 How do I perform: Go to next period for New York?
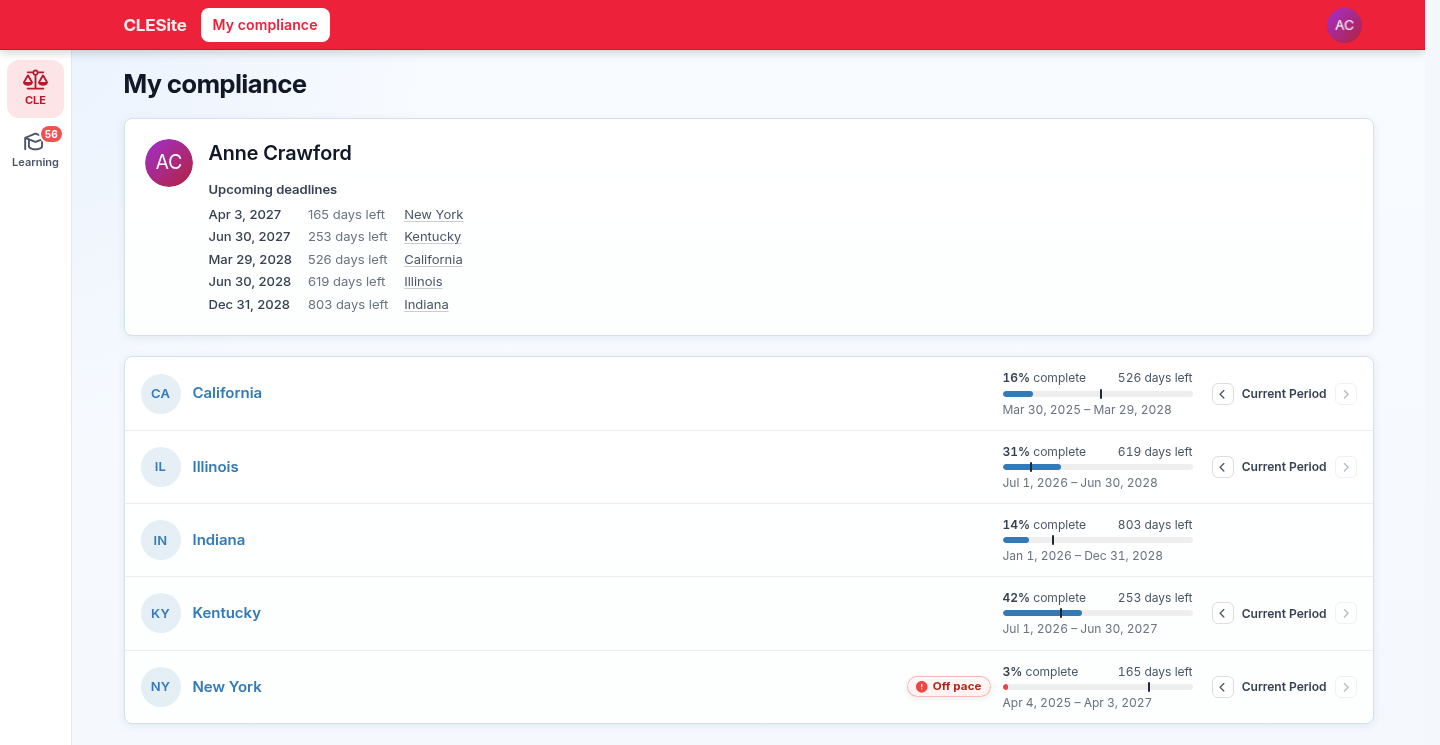(x=1346, y=687)
